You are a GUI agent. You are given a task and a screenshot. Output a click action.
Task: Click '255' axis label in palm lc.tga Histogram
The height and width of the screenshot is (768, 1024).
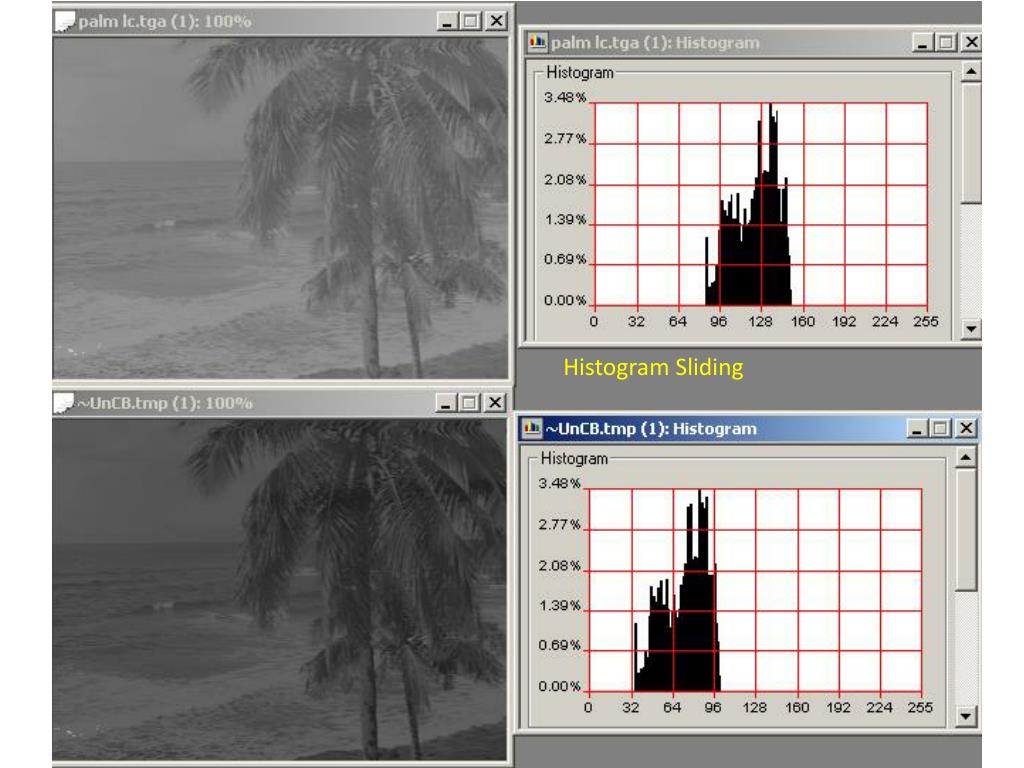(x=926, y=321)
